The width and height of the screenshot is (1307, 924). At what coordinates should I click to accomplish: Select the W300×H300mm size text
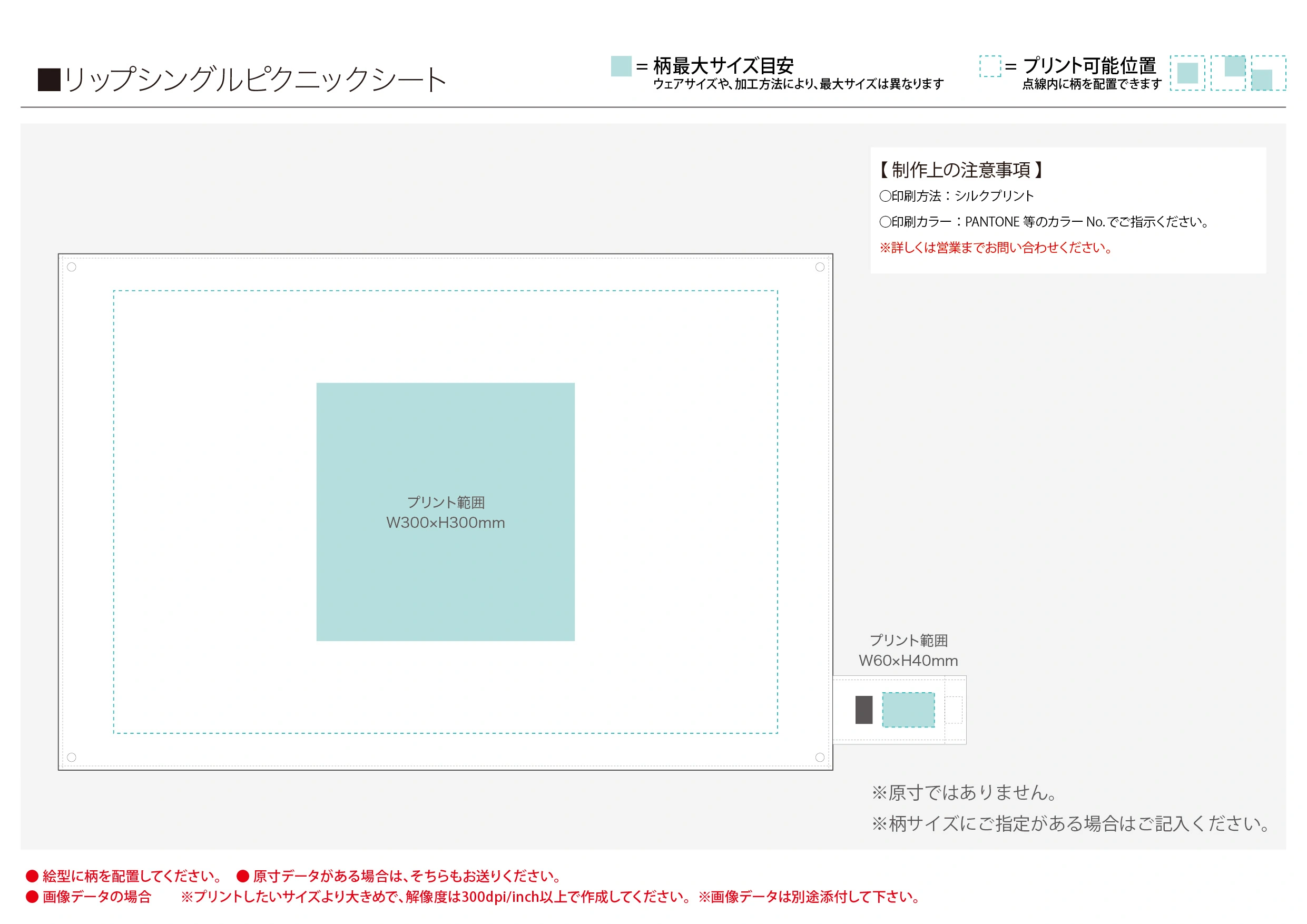pos(446,523)
